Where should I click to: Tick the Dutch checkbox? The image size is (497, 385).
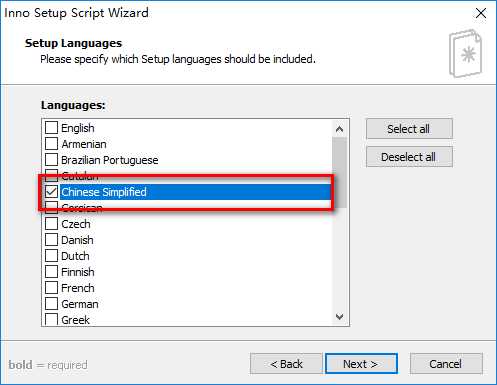(51, 255)
